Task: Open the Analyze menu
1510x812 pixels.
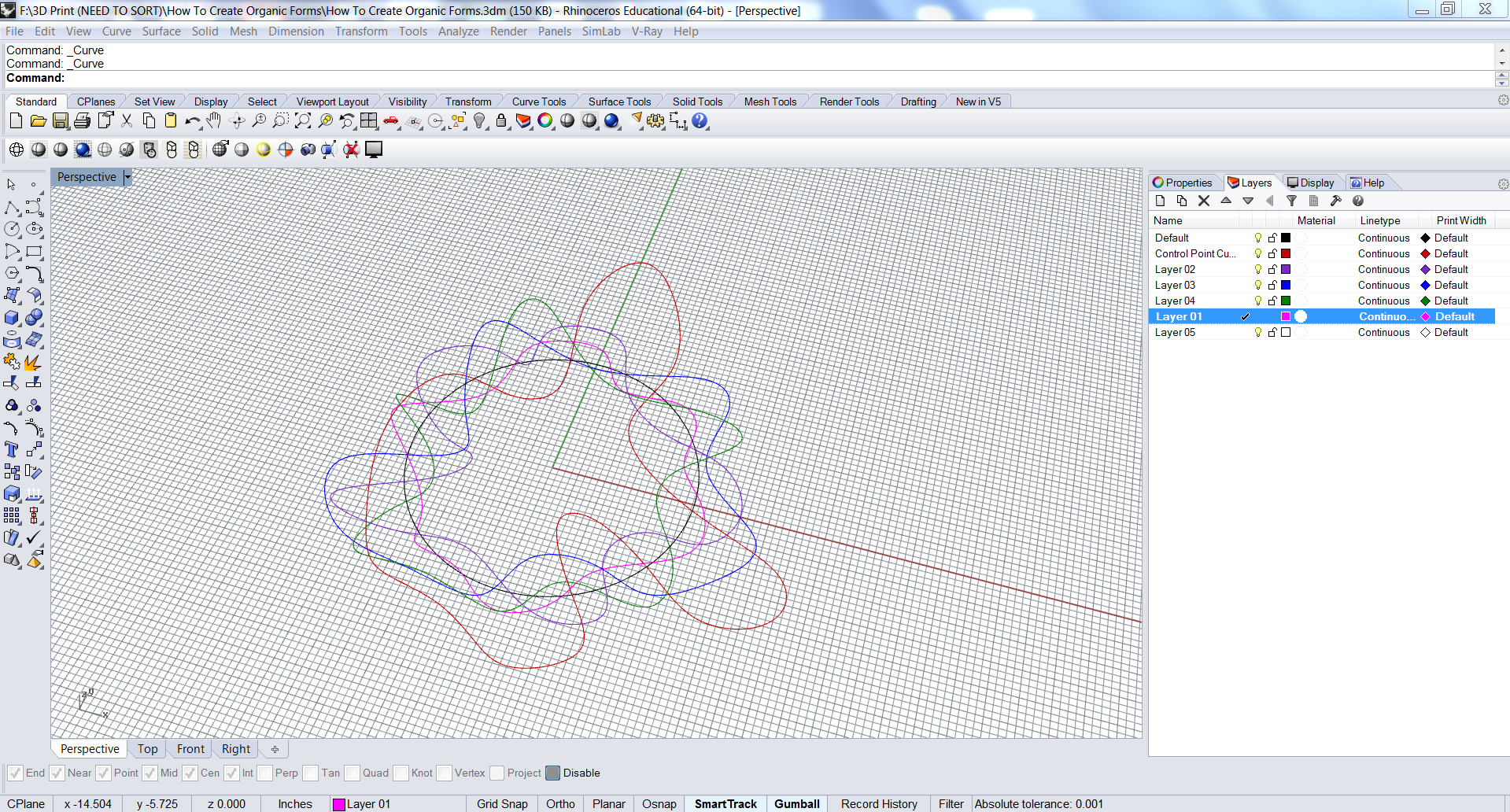Action: [x=458, y=31]
